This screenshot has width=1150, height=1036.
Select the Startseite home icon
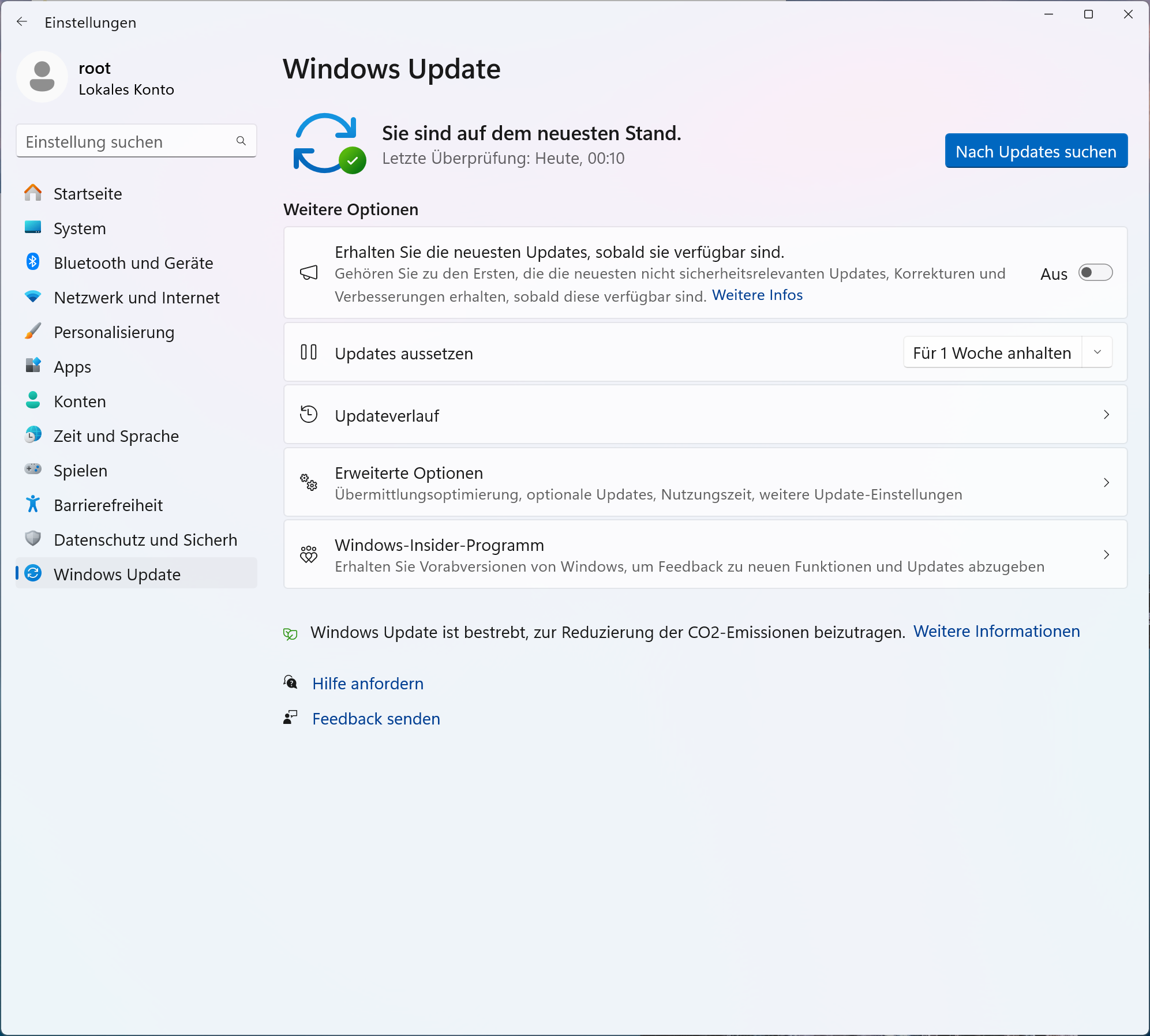point(33,193)
